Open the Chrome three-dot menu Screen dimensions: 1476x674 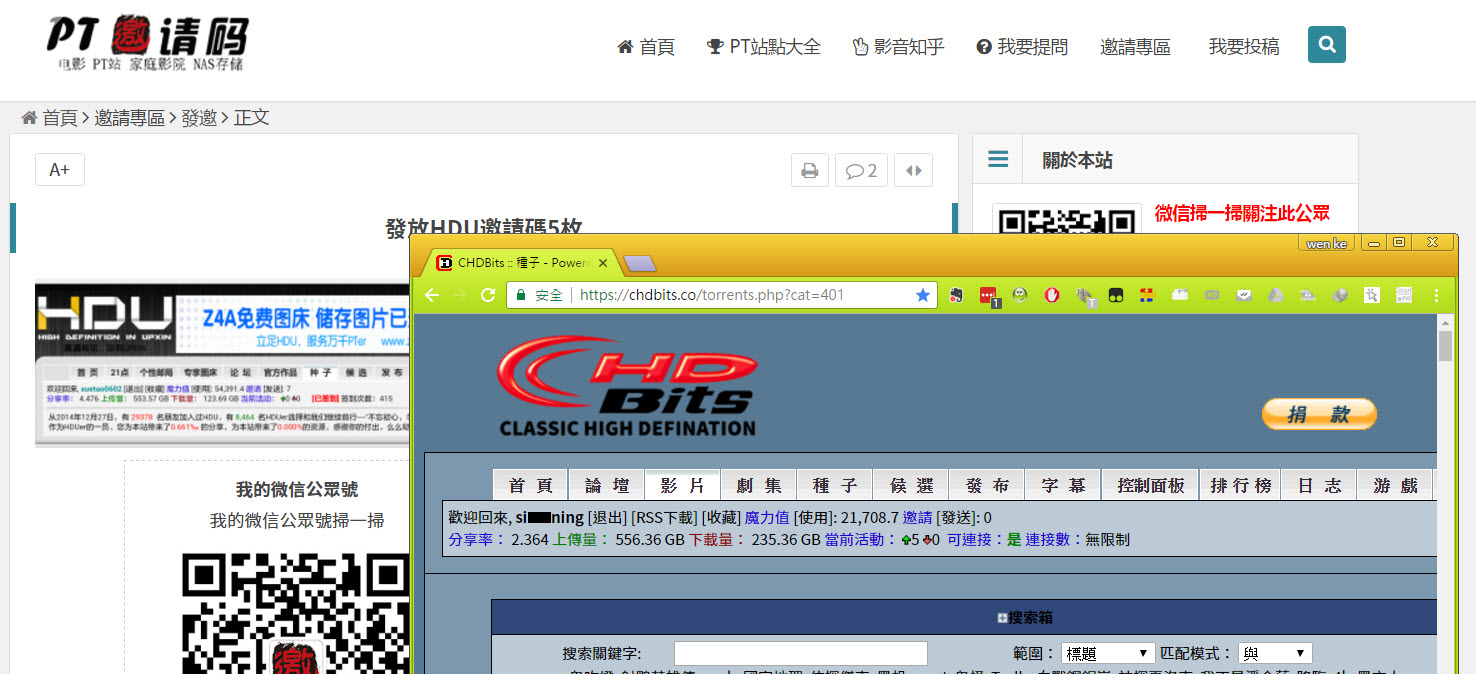click(1437, 295)
